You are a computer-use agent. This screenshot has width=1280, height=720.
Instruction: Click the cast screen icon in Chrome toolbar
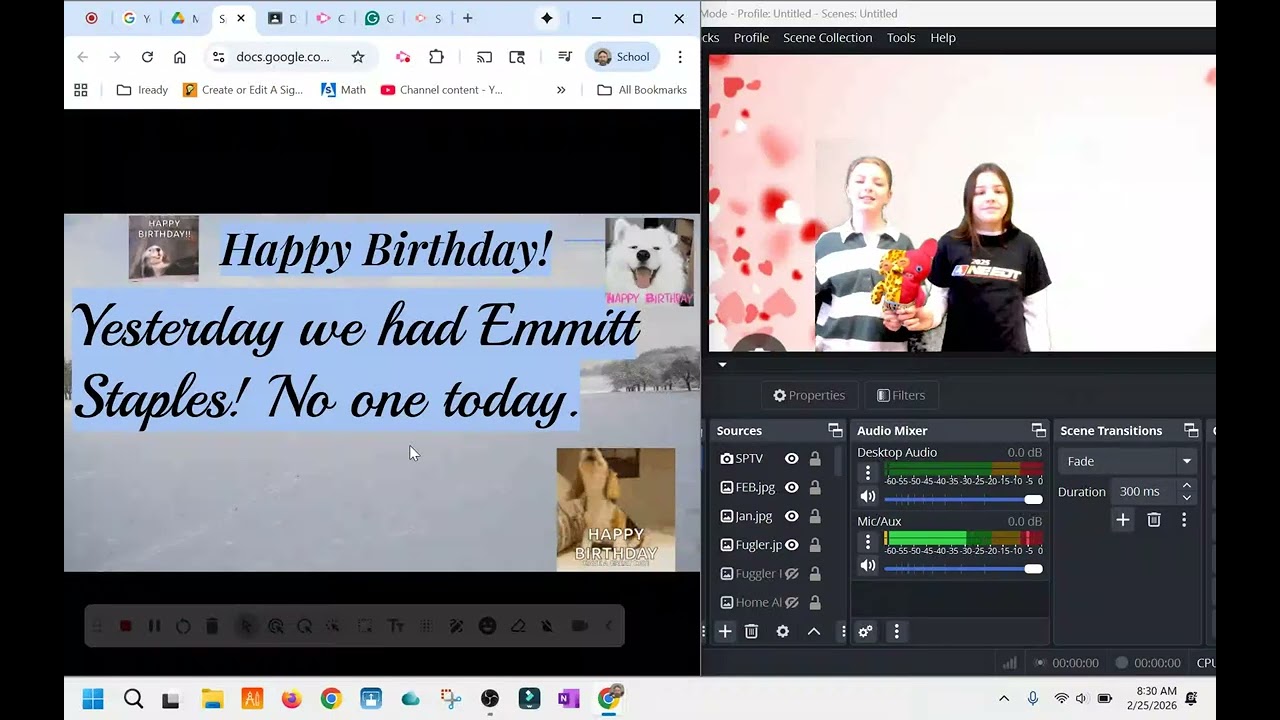coord(484,57)
